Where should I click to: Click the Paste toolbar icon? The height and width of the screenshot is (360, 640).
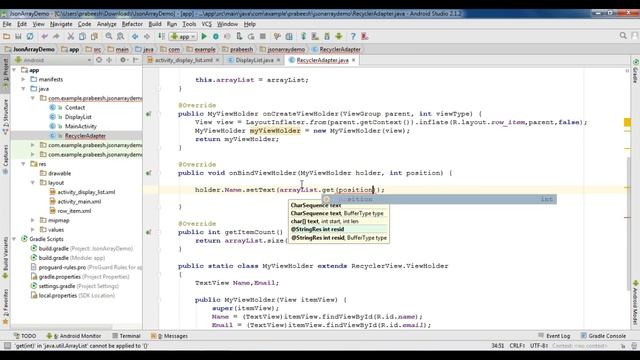94,36
